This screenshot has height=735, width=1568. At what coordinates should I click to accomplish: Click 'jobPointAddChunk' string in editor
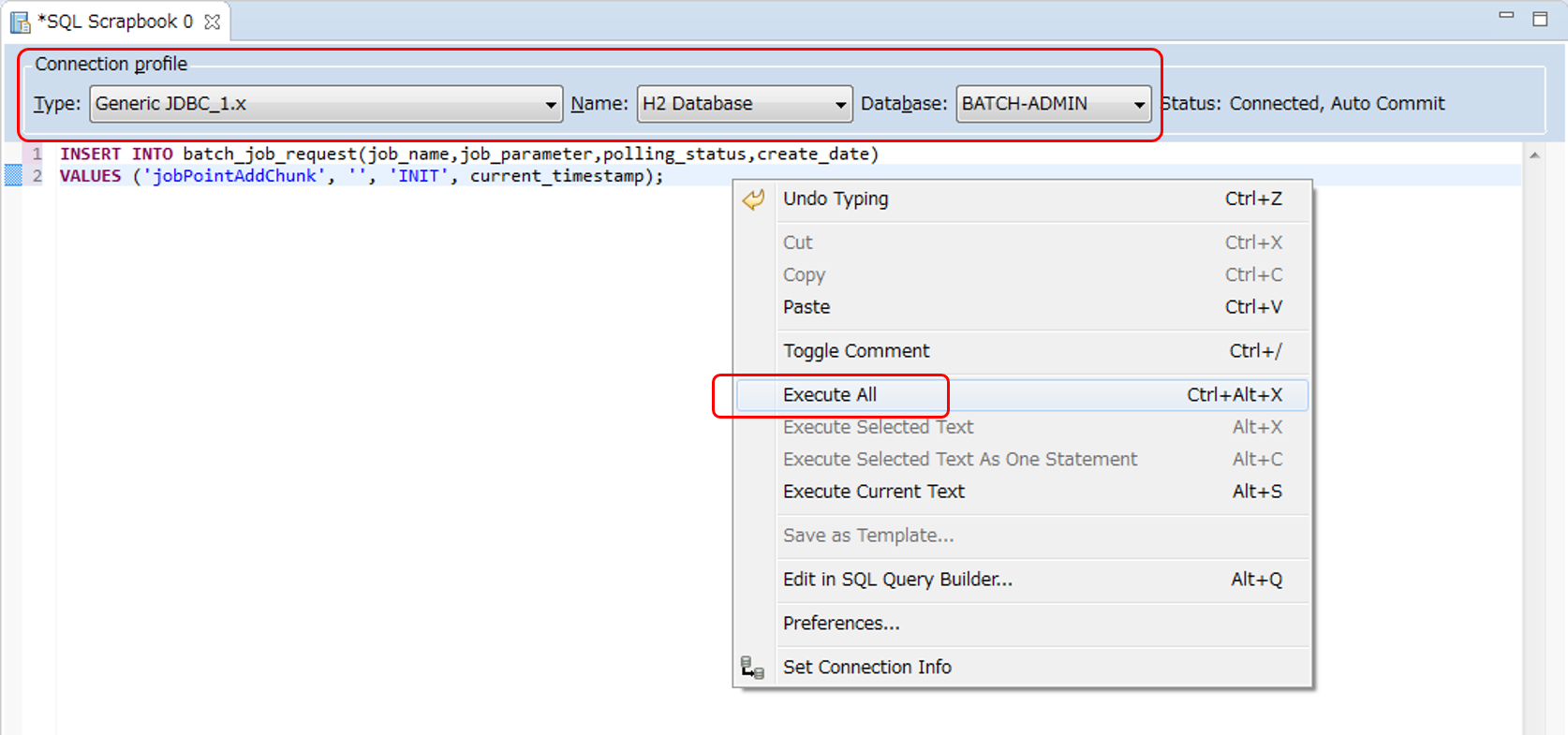[233, 176]
